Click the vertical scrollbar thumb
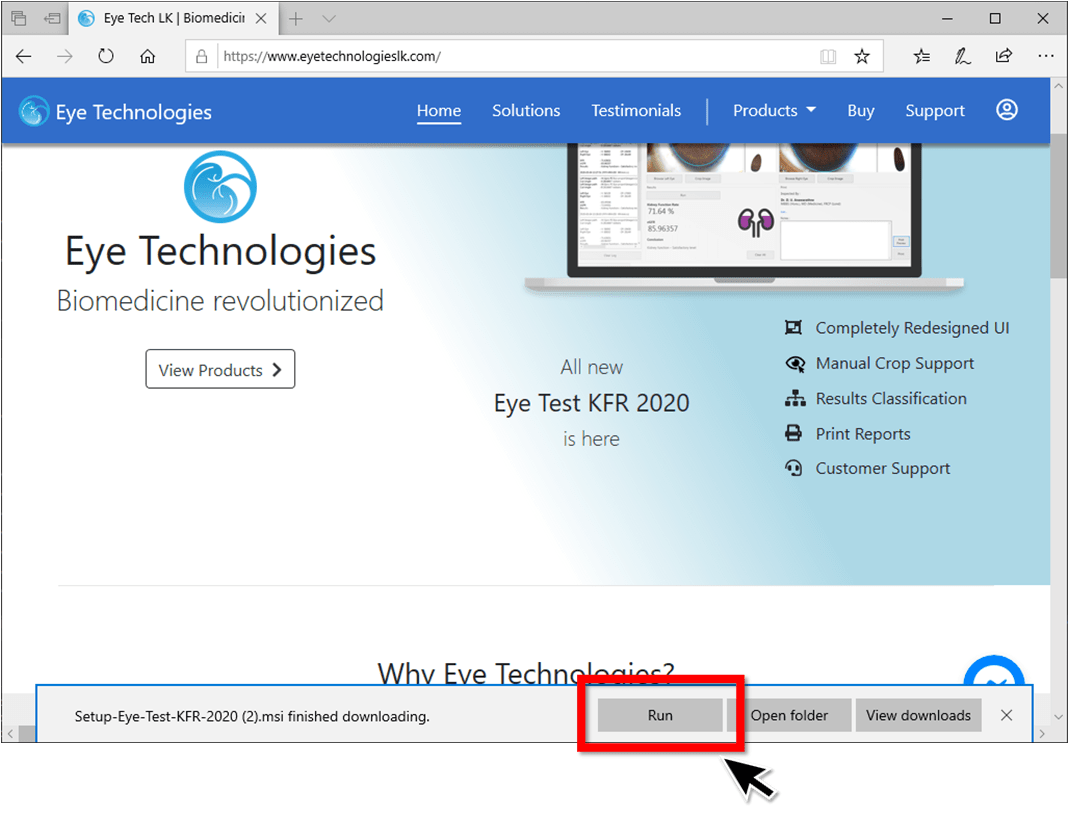This screenshot has width=1069, height=819. coord(1058,205)
